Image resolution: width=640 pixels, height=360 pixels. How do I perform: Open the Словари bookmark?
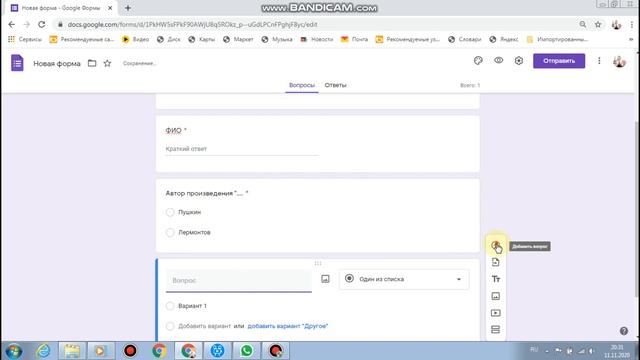pyautogui.click(x=464, y=39)
